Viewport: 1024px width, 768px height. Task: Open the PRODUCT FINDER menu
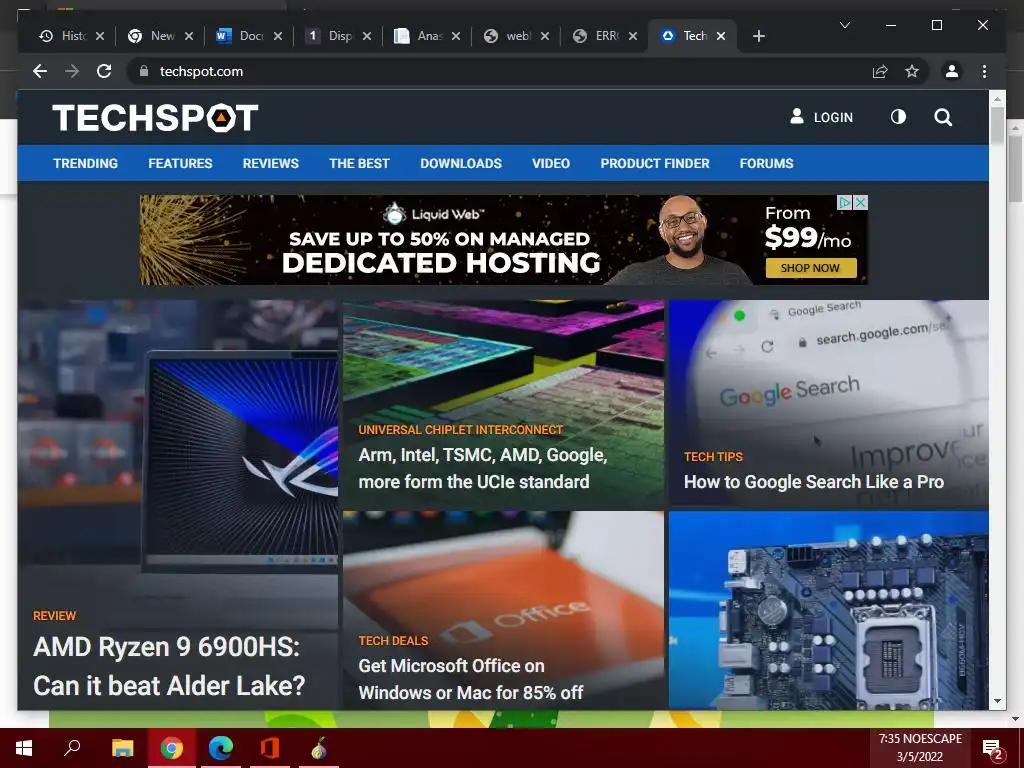(x=654, y=163)
